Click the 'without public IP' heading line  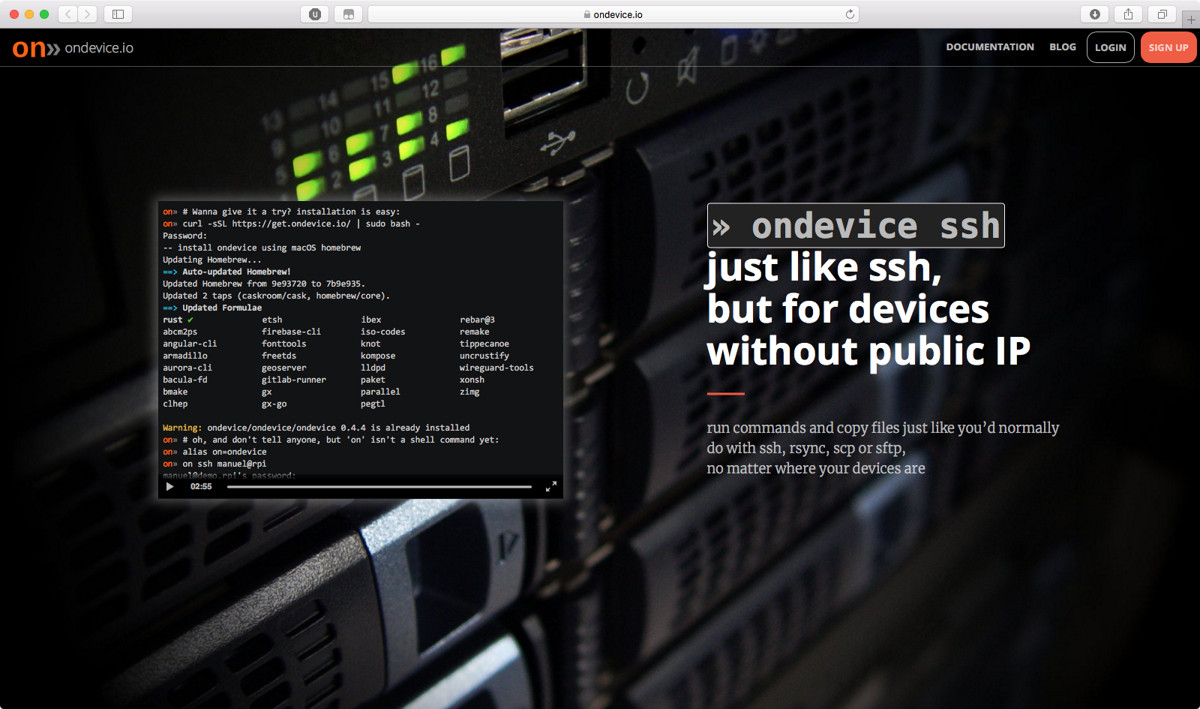pyautogui.click(x=868, y=350)
